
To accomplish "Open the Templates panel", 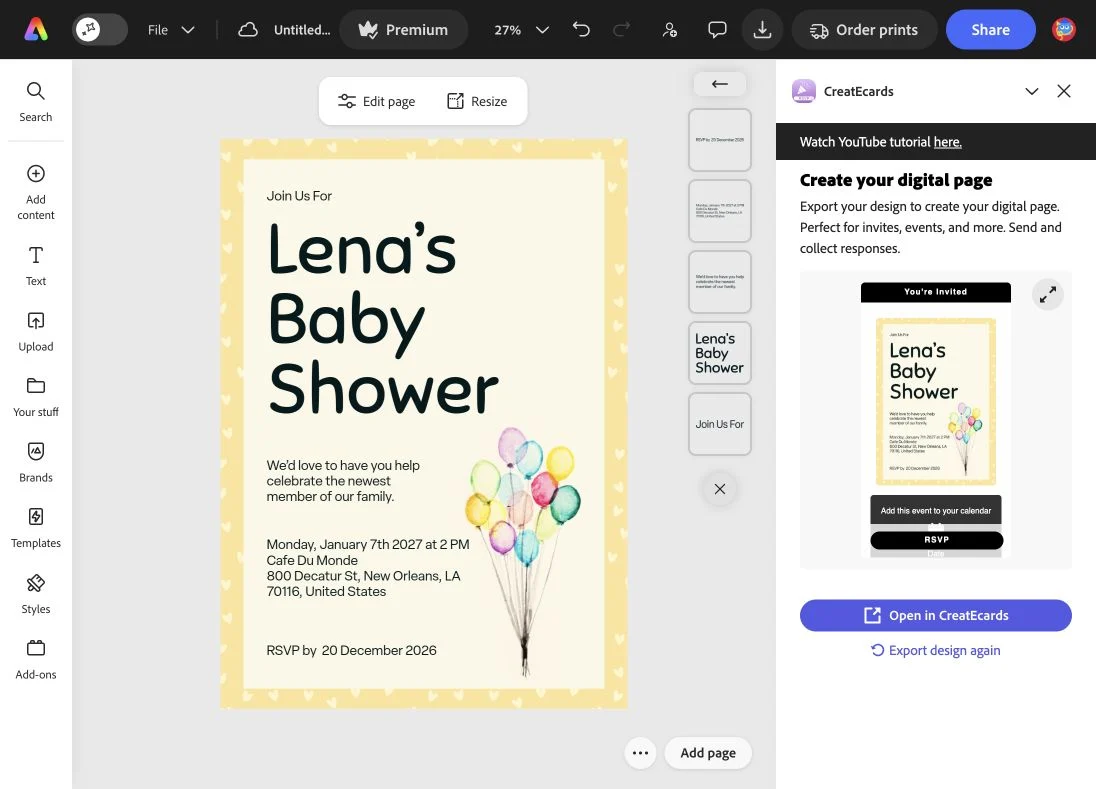I will [36, 528].
